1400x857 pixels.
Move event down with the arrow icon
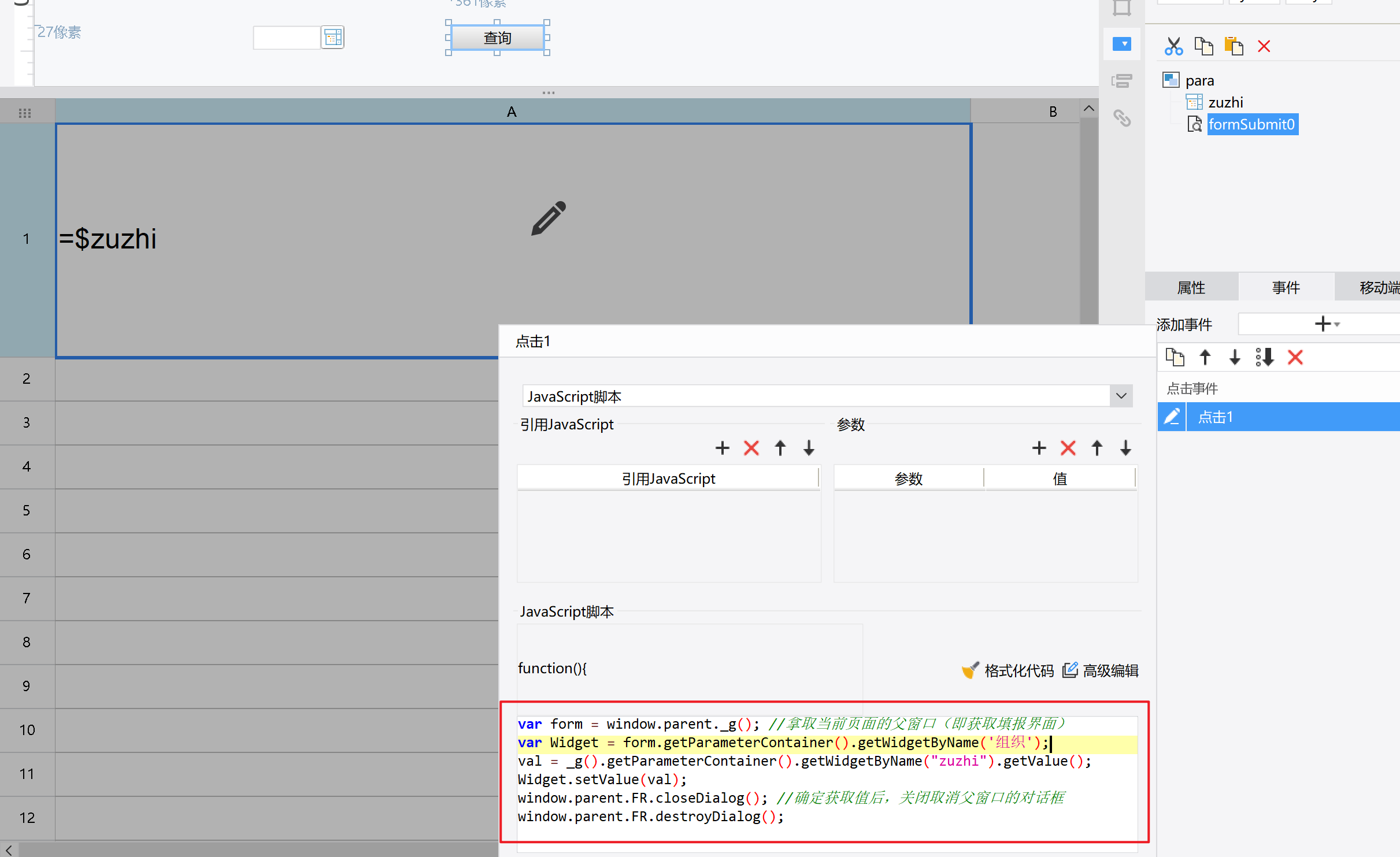click(x=1235, y=357)
